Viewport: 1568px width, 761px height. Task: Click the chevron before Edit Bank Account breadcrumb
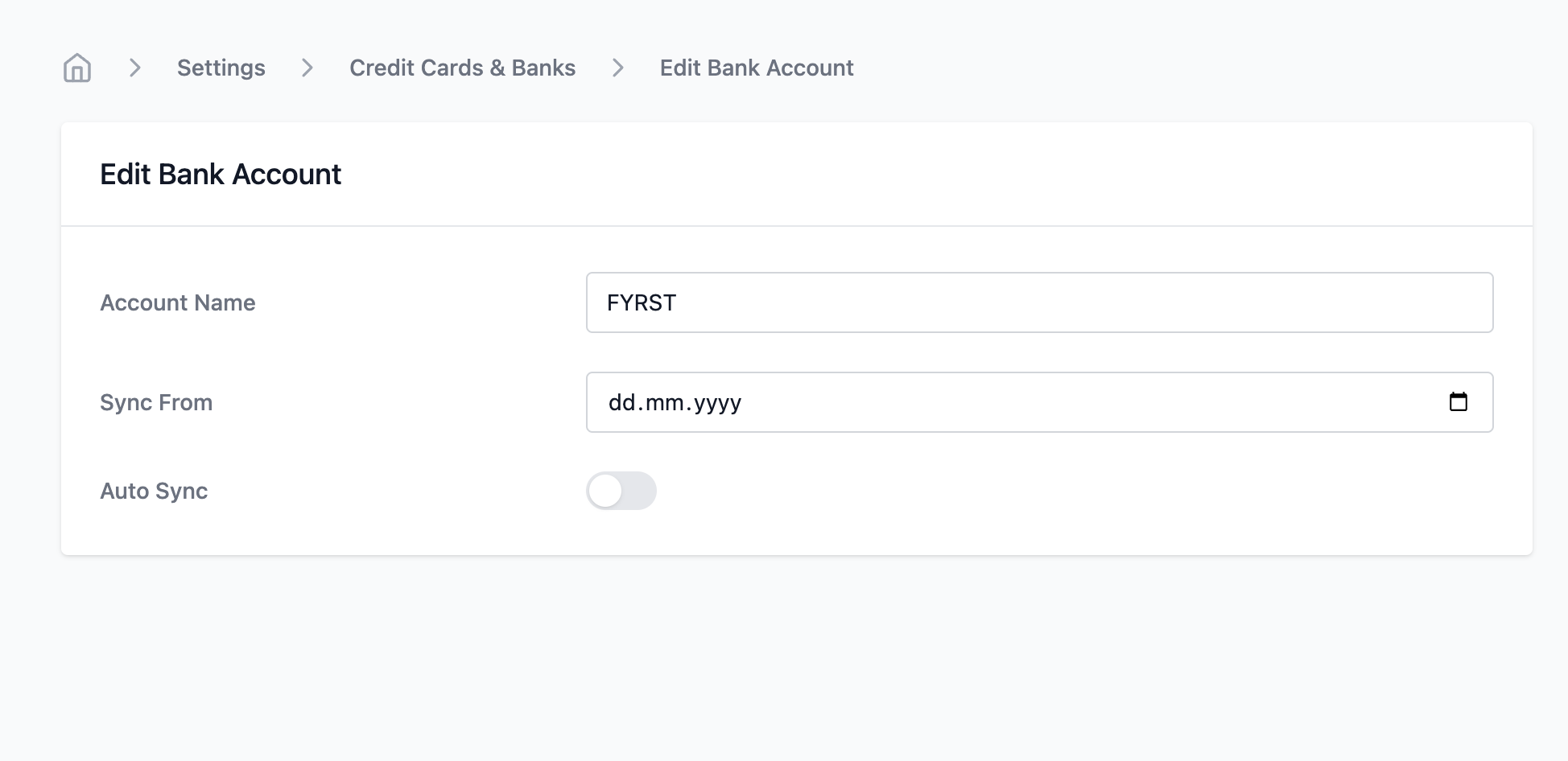pyautogui.click(x=618, y=68)
